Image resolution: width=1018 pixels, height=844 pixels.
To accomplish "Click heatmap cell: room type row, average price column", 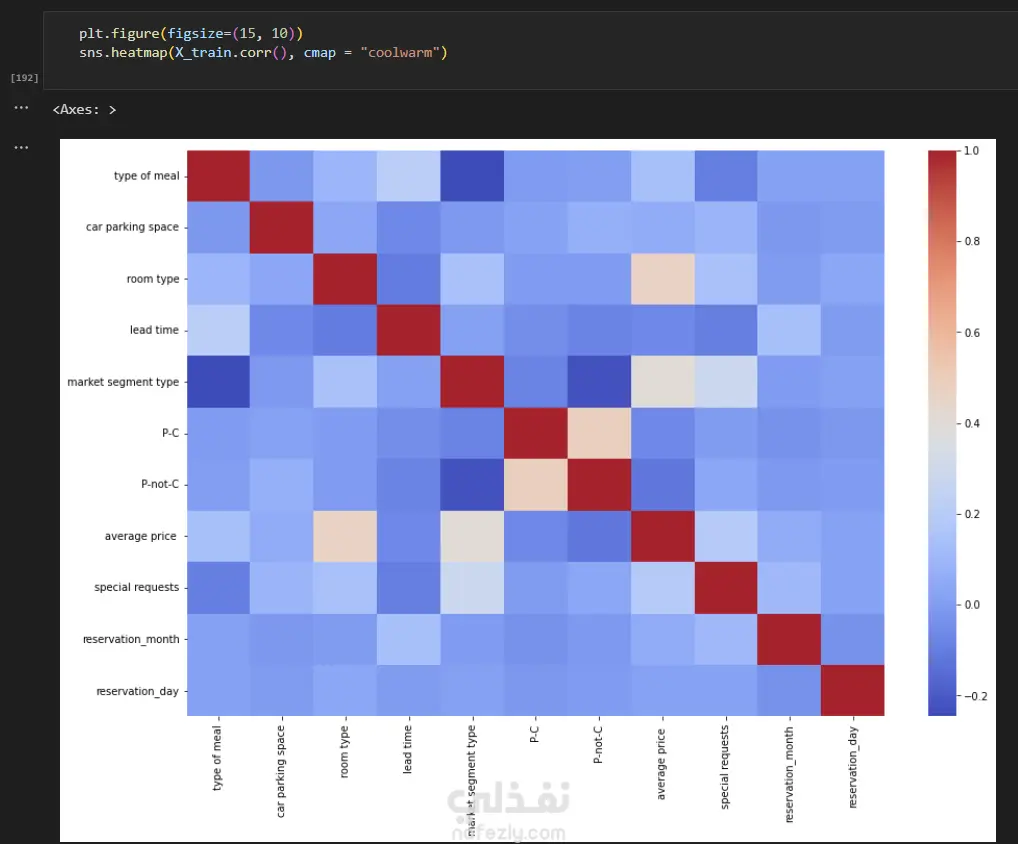I will [x=662, y=279].
